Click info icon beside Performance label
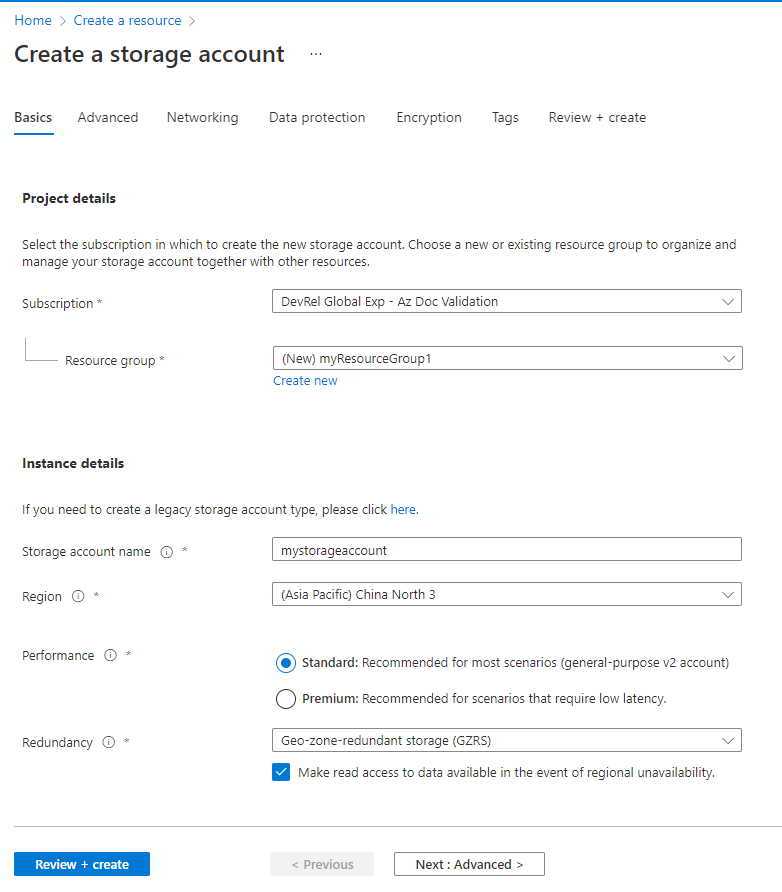This screenshot has width=782, height=892. [110, 656]
